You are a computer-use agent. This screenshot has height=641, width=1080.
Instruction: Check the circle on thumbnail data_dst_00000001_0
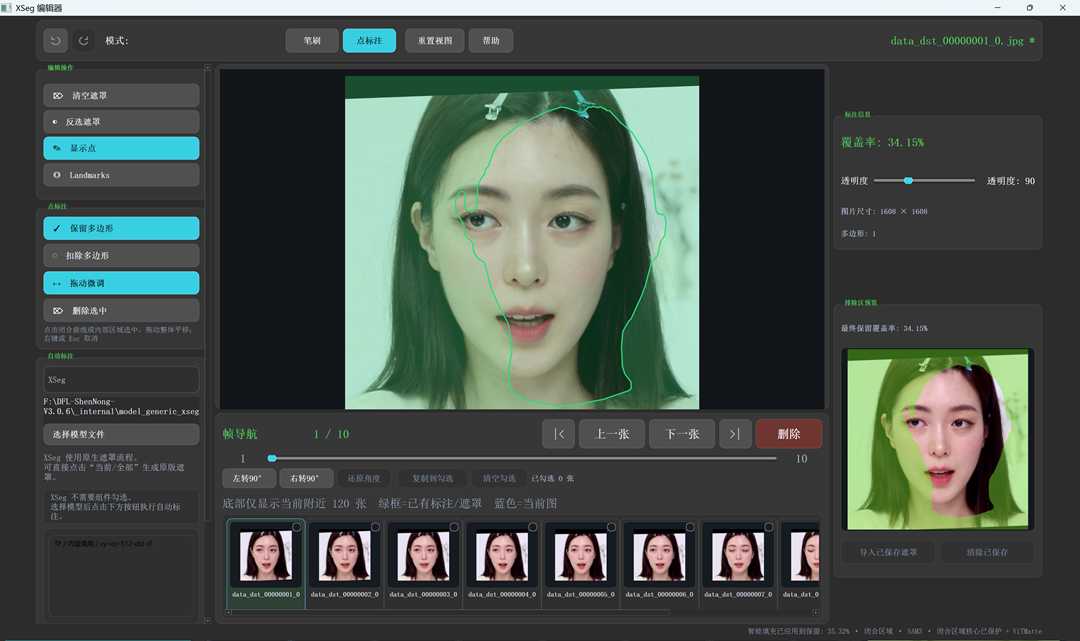(297, 527)
